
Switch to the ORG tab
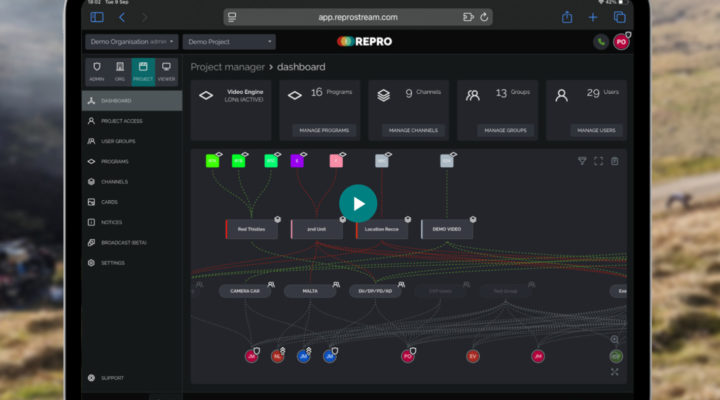[x=120, y=71]
